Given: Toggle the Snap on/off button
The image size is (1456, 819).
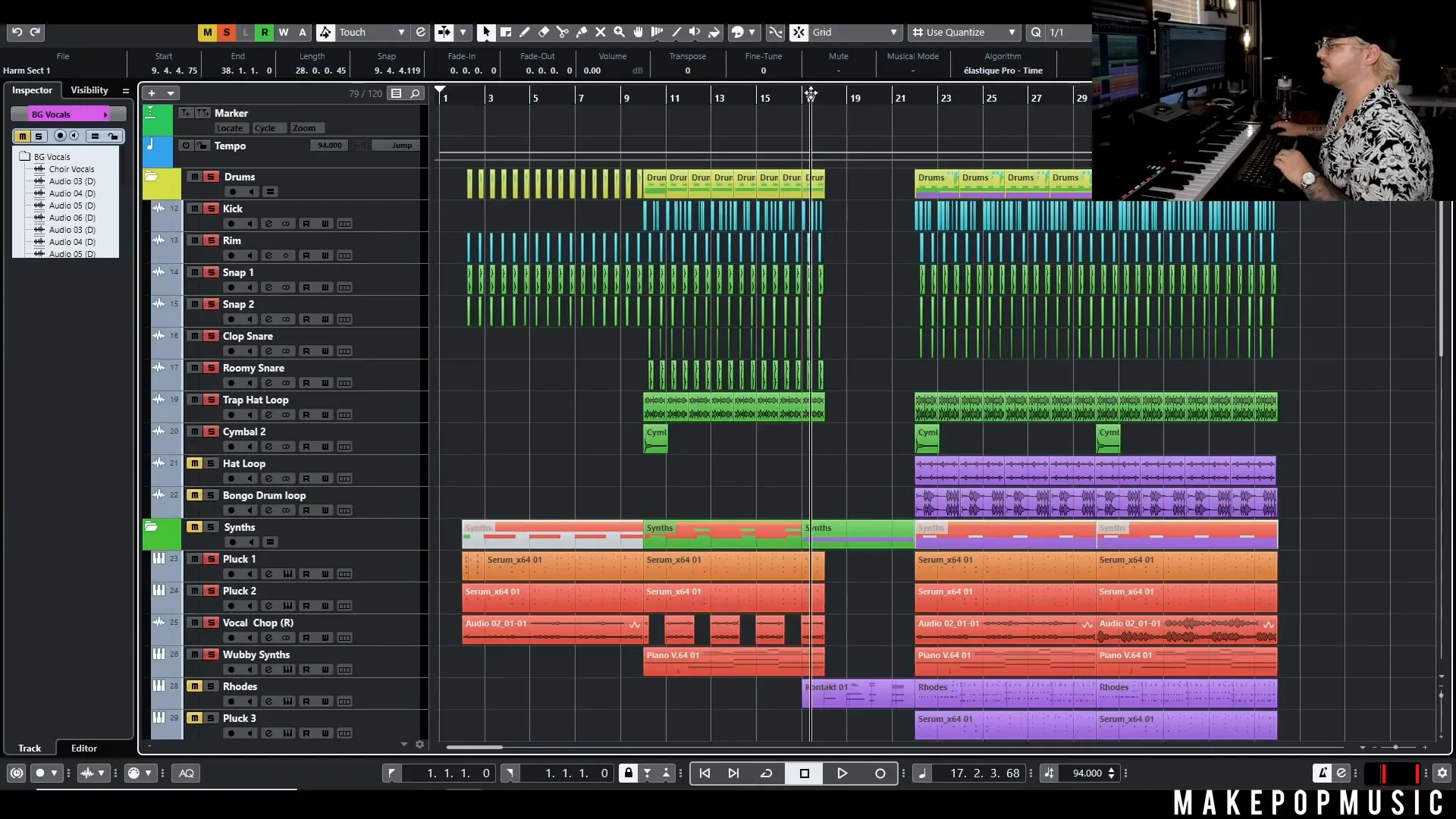Looking at the screenshot, I should (x=799, y=32).
